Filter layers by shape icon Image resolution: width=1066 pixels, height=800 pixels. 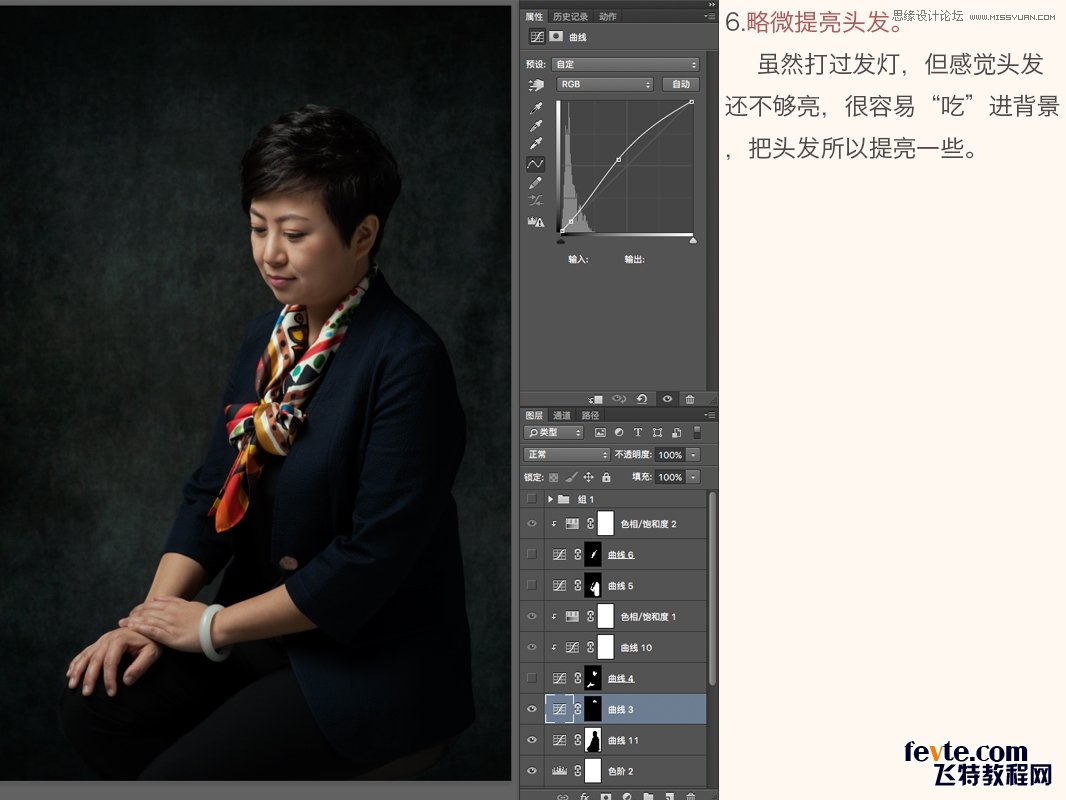[657, 432]
